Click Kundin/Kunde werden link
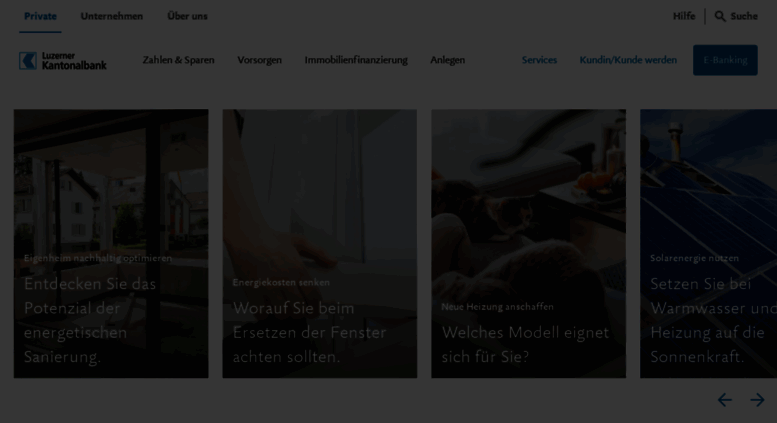This screenshot has width=777, height=423. point(628,60)
